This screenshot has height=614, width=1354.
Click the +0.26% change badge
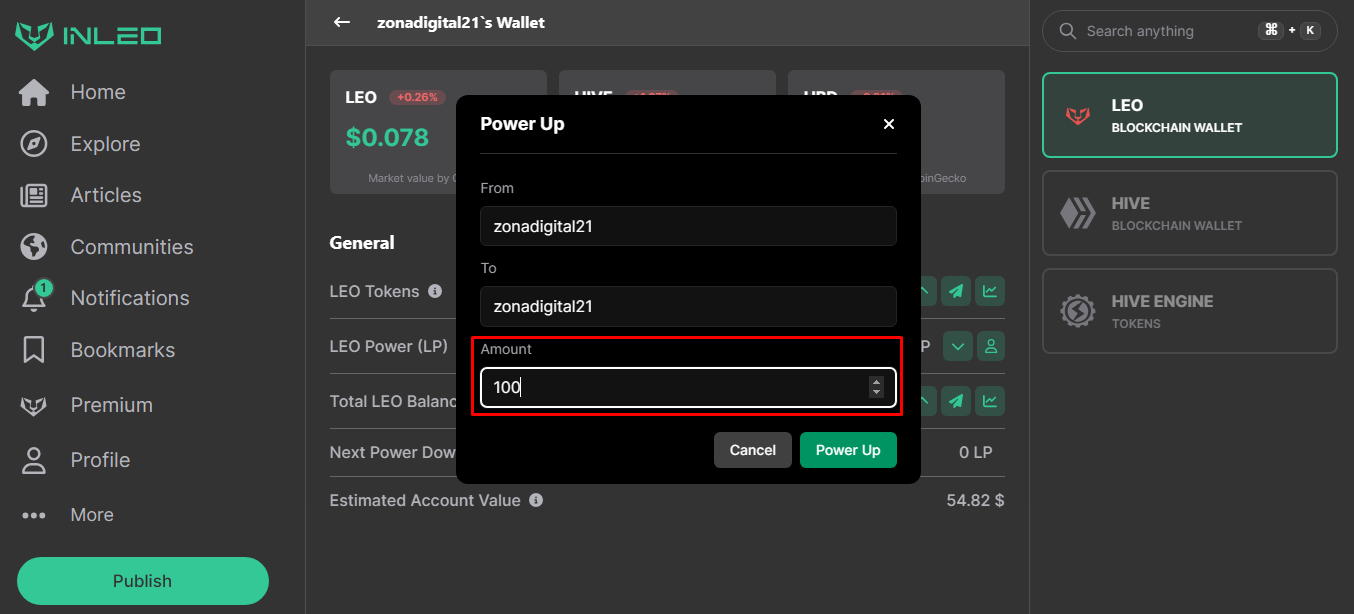point(418,98)
